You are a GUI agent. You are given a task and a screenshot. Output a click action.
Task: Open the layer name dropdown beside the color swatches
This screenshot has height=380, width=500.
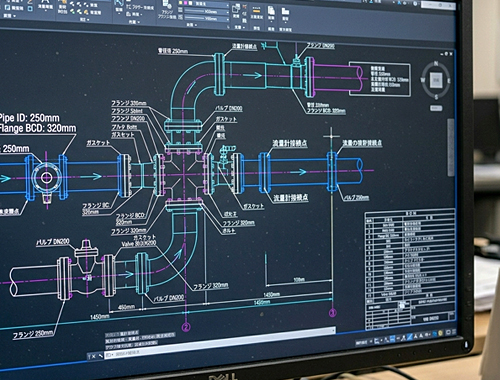(212, 4)
